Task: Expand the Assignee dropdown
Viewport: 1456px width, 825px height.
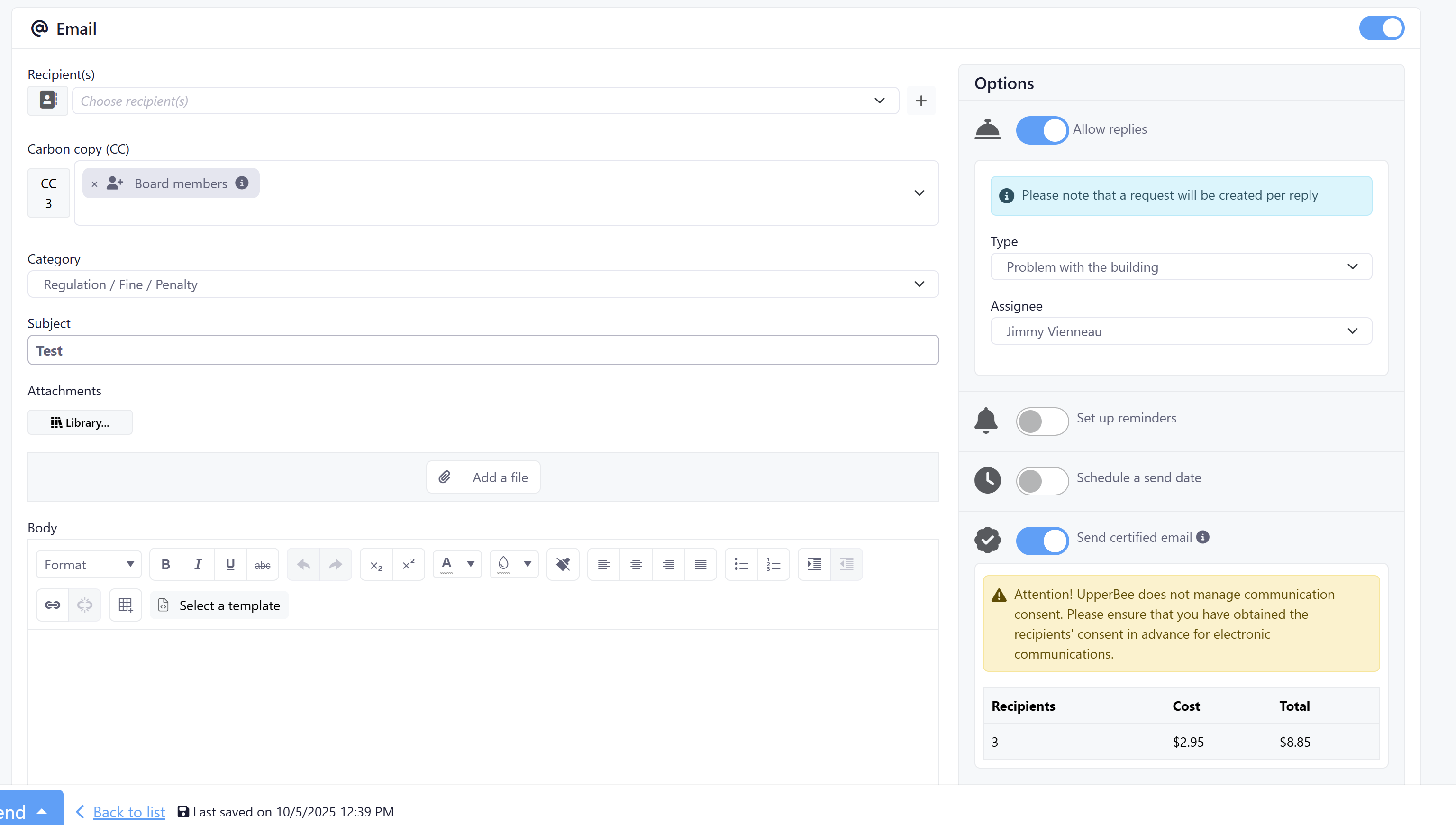Action: point(1181,331)
